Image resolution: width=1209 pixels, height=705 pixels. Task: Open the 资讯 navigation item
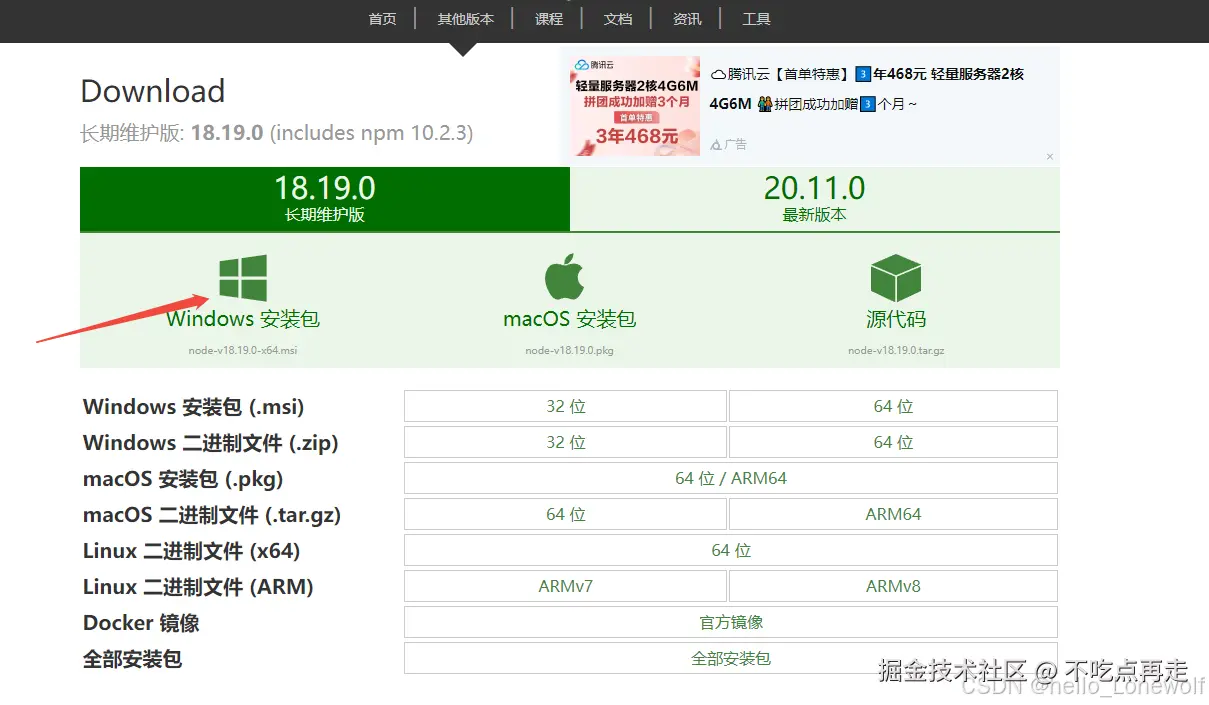coord(687,19)
